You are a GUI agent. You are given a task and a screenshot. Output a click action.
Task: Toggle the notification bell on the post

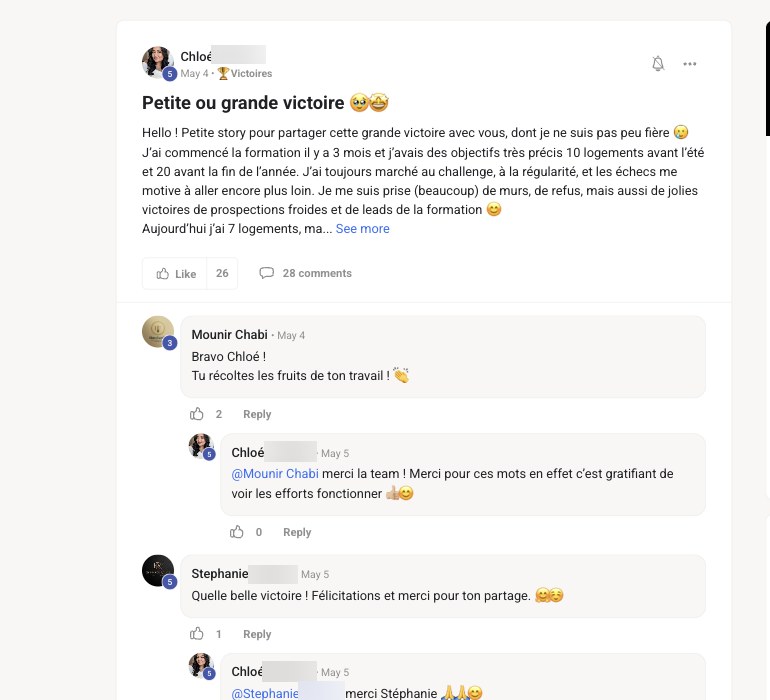pos(658,63)
